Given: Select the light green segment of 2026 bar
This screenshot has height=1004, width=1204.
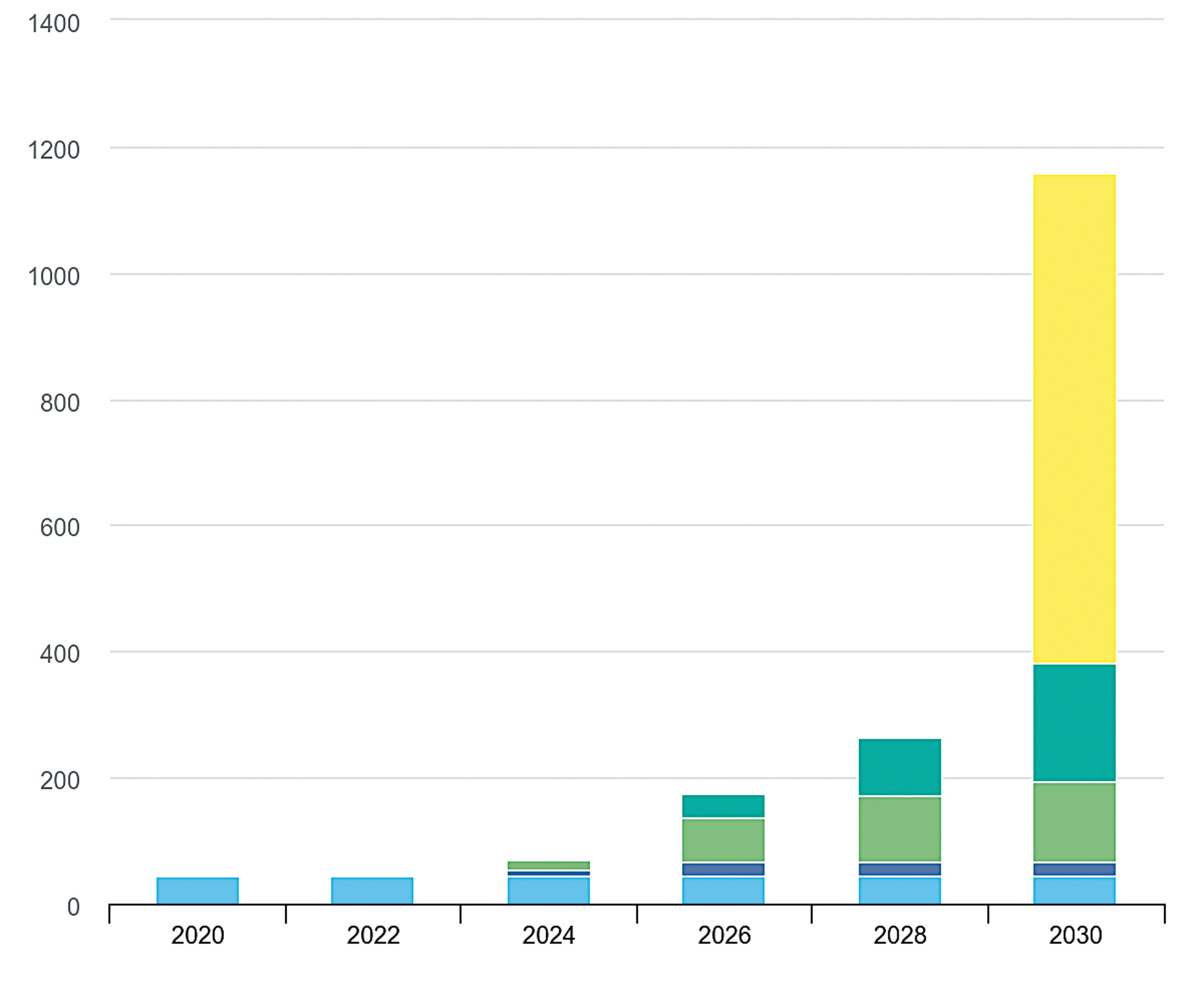Looking at the screenshot, I should click(723, 840).
